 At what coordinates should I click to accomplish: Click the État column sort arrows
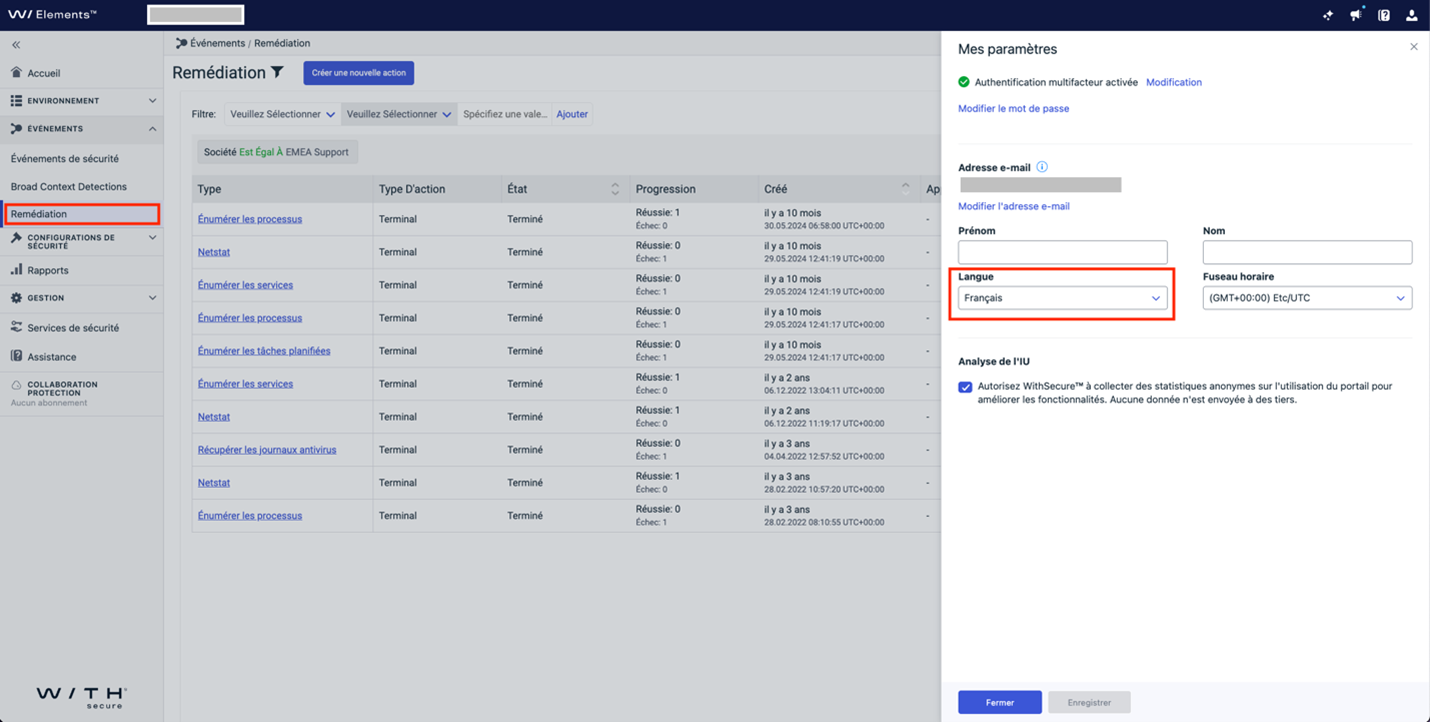click(615, 189)
